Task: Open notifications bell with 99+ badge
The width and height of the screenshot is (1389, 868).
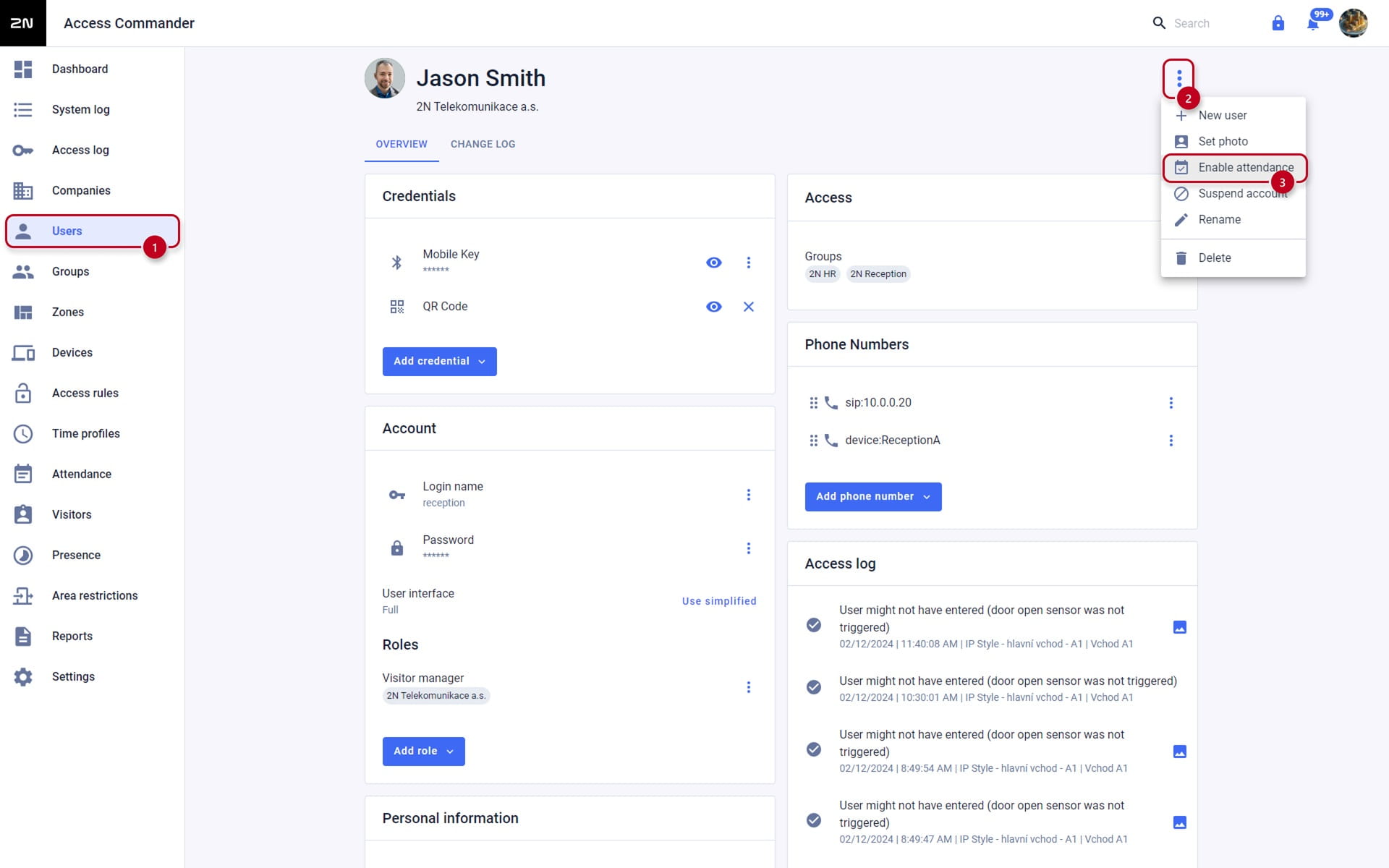Action: [x=1313, y=23]
